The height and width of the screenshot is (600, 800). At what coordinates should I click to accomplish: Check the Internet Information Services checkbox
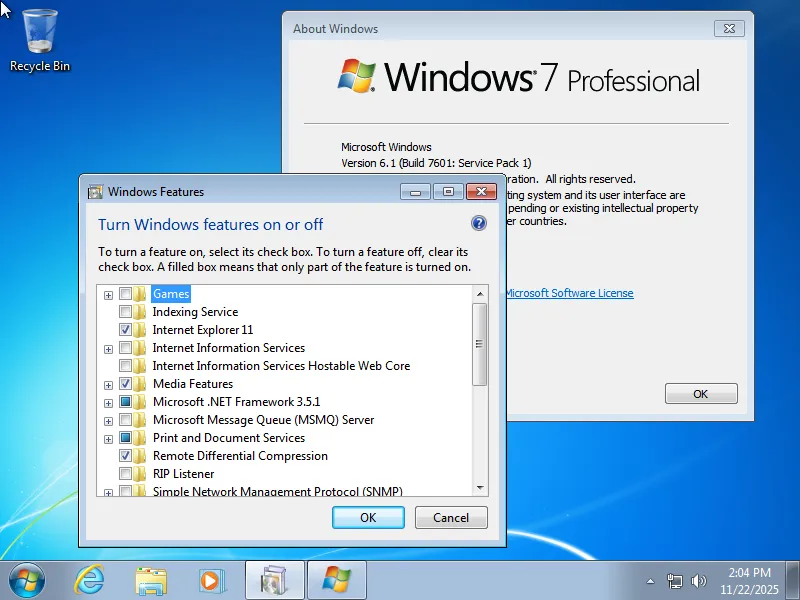coord(125,347)
